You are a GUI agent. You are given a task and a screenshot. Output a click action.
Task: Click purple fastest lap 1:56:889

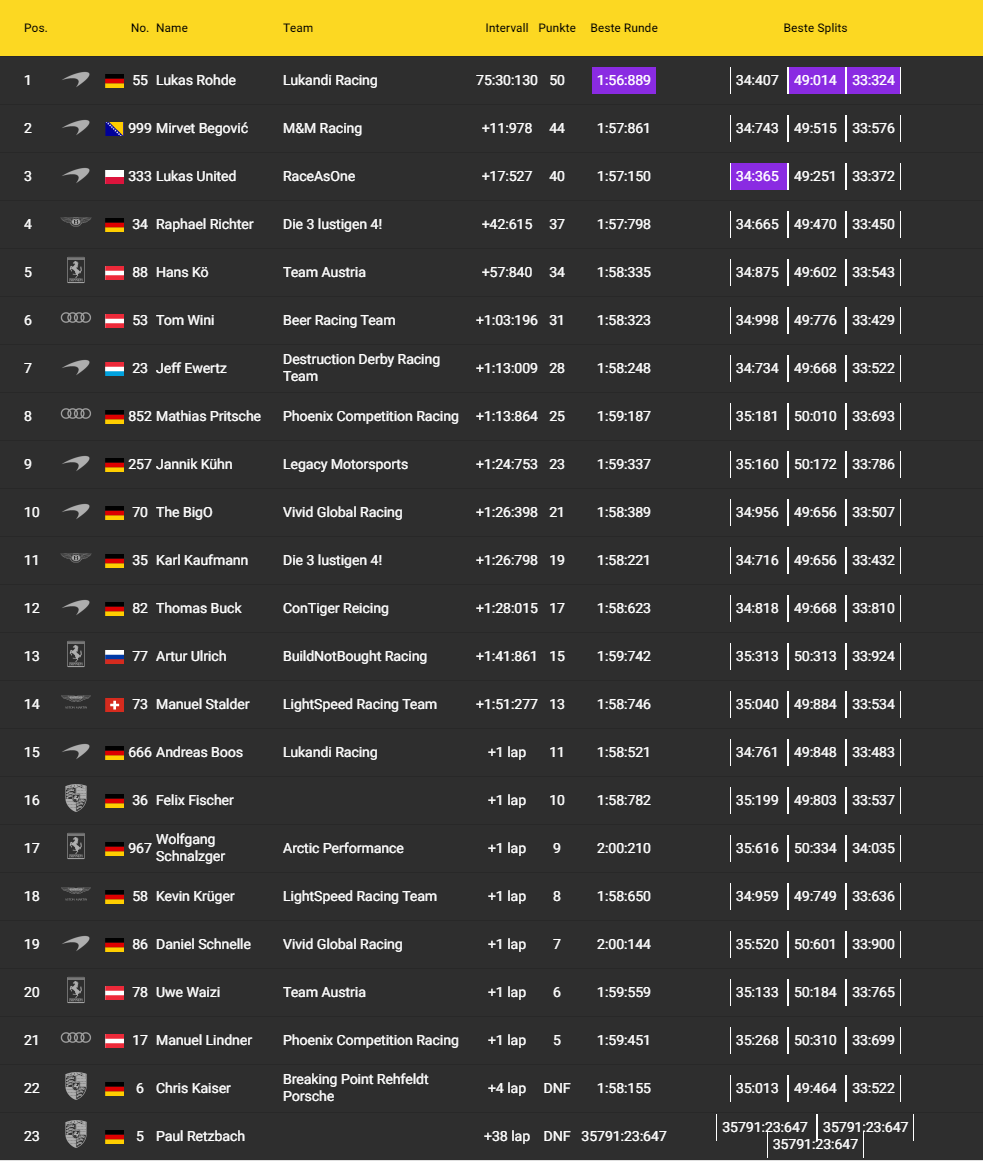coord(624,80)
